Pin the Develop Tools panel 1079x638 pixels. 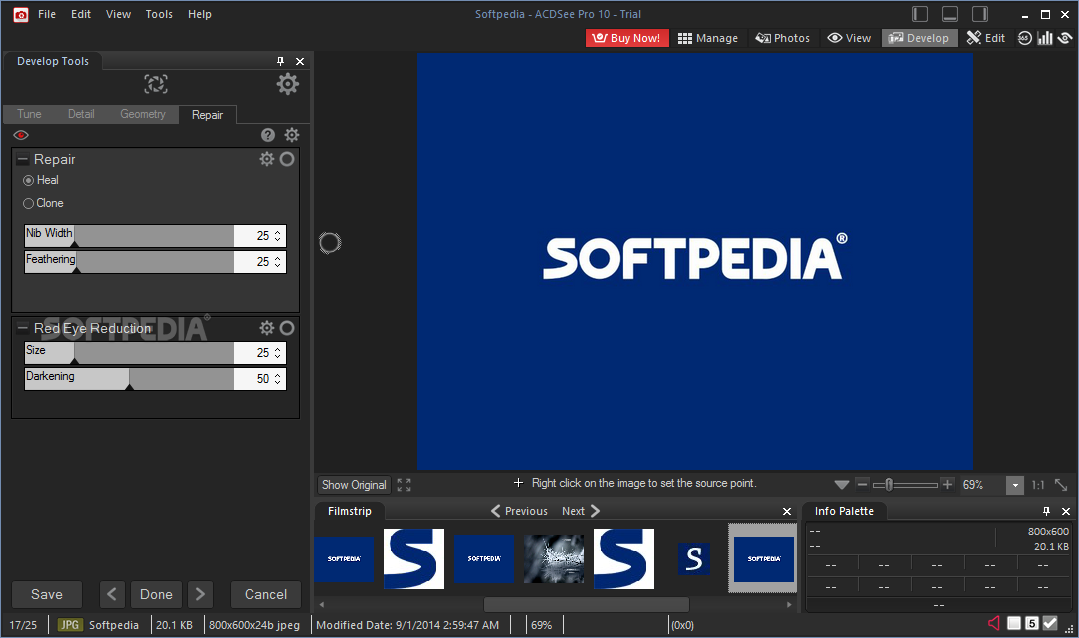[280, 61]
